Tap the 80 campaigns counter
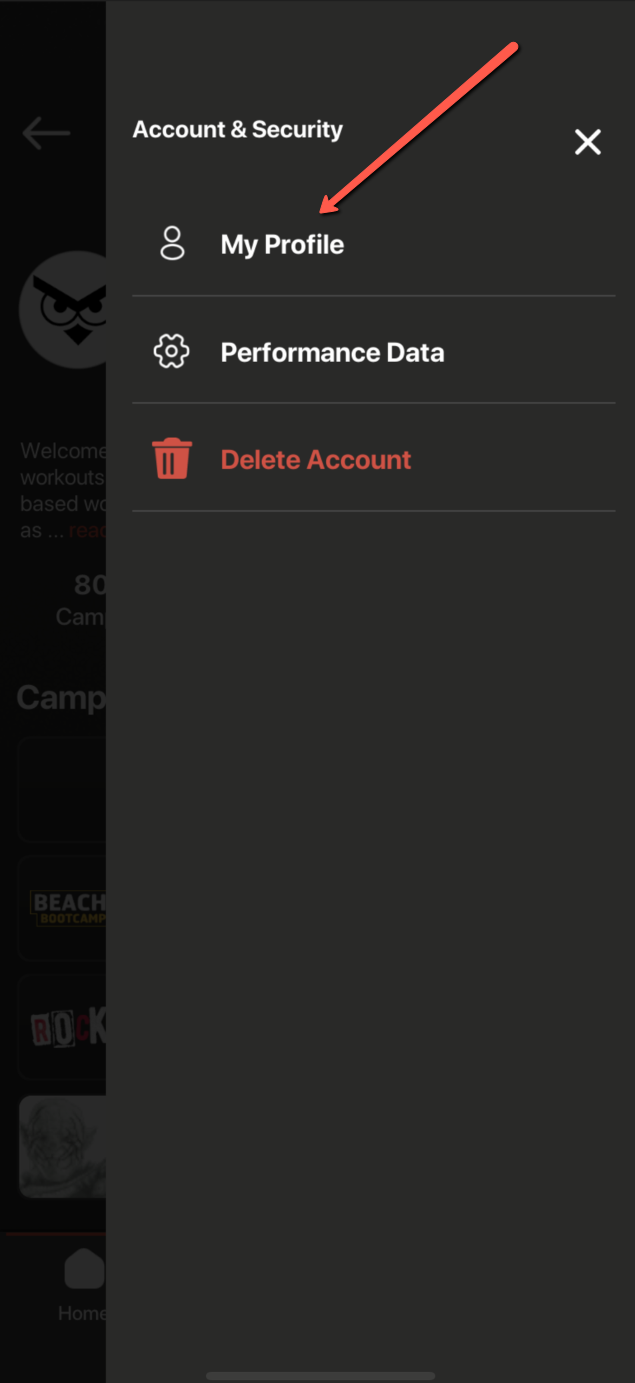The image size is (635, 1383). click(81, 600)
